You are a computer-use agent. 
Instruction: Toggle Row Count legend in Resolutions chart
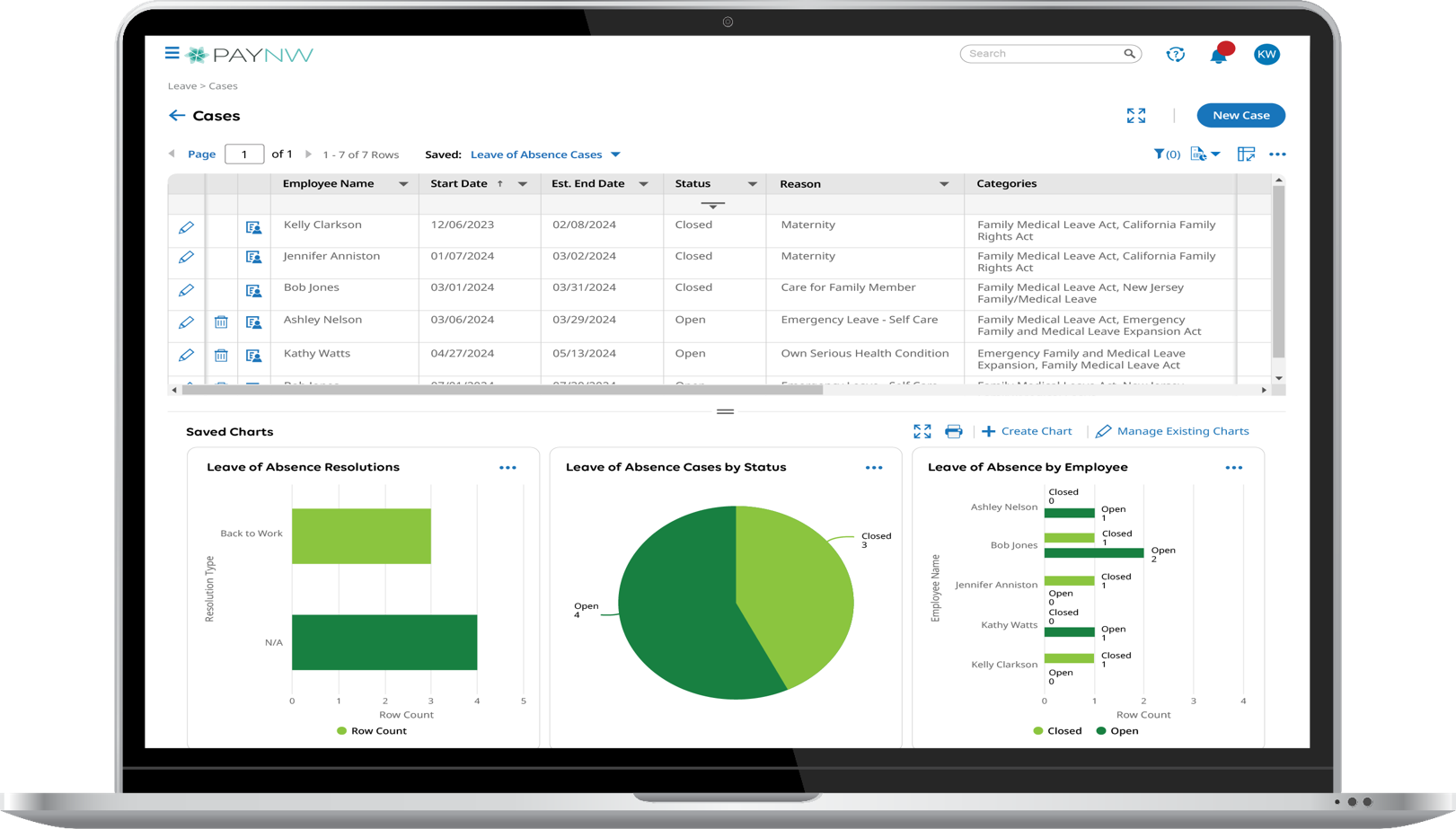click(371, 731)
